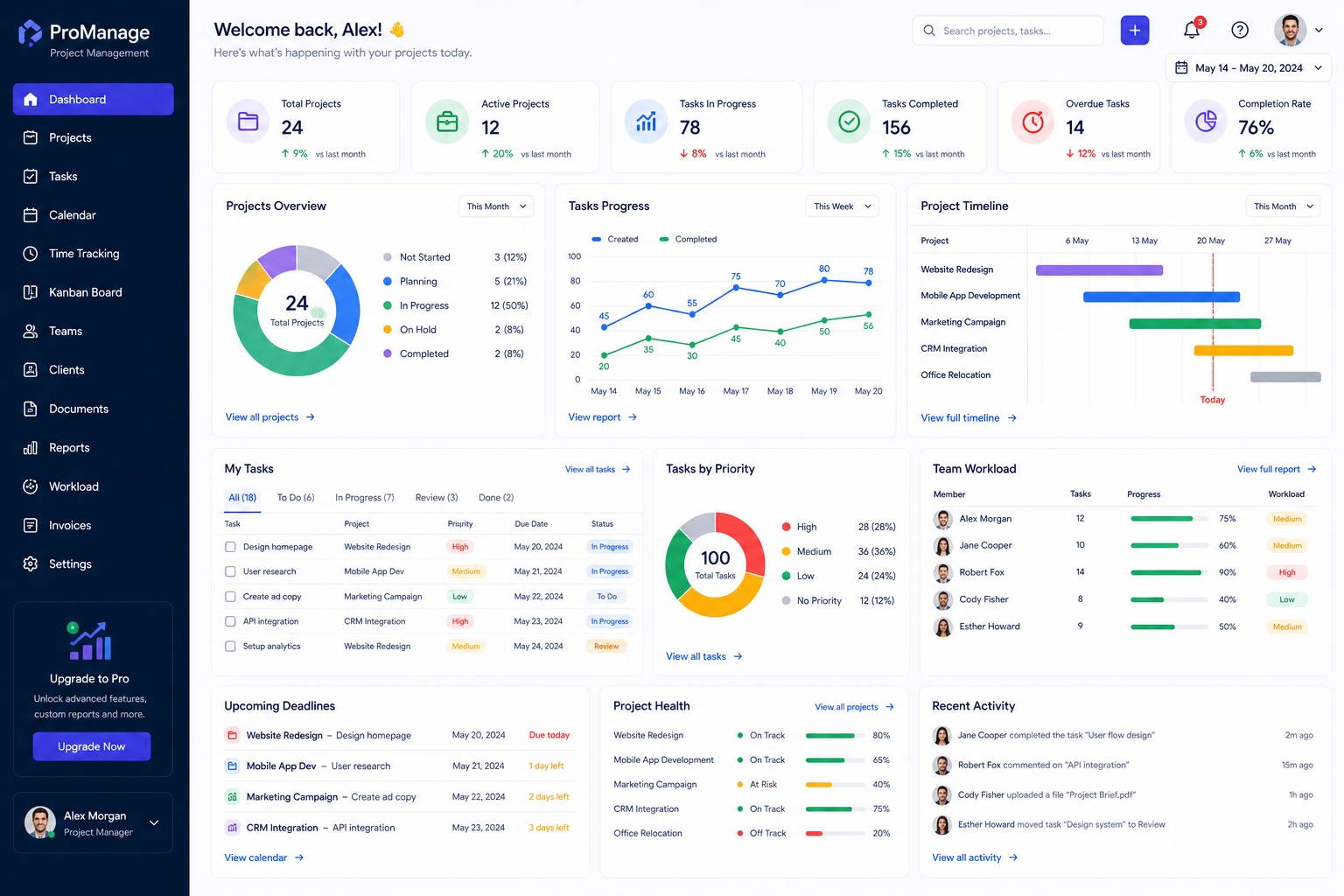The width and height of the screenshot is (1344, 896).
Task: Select the Review (3) tab
Action: (x=437, y=497)
